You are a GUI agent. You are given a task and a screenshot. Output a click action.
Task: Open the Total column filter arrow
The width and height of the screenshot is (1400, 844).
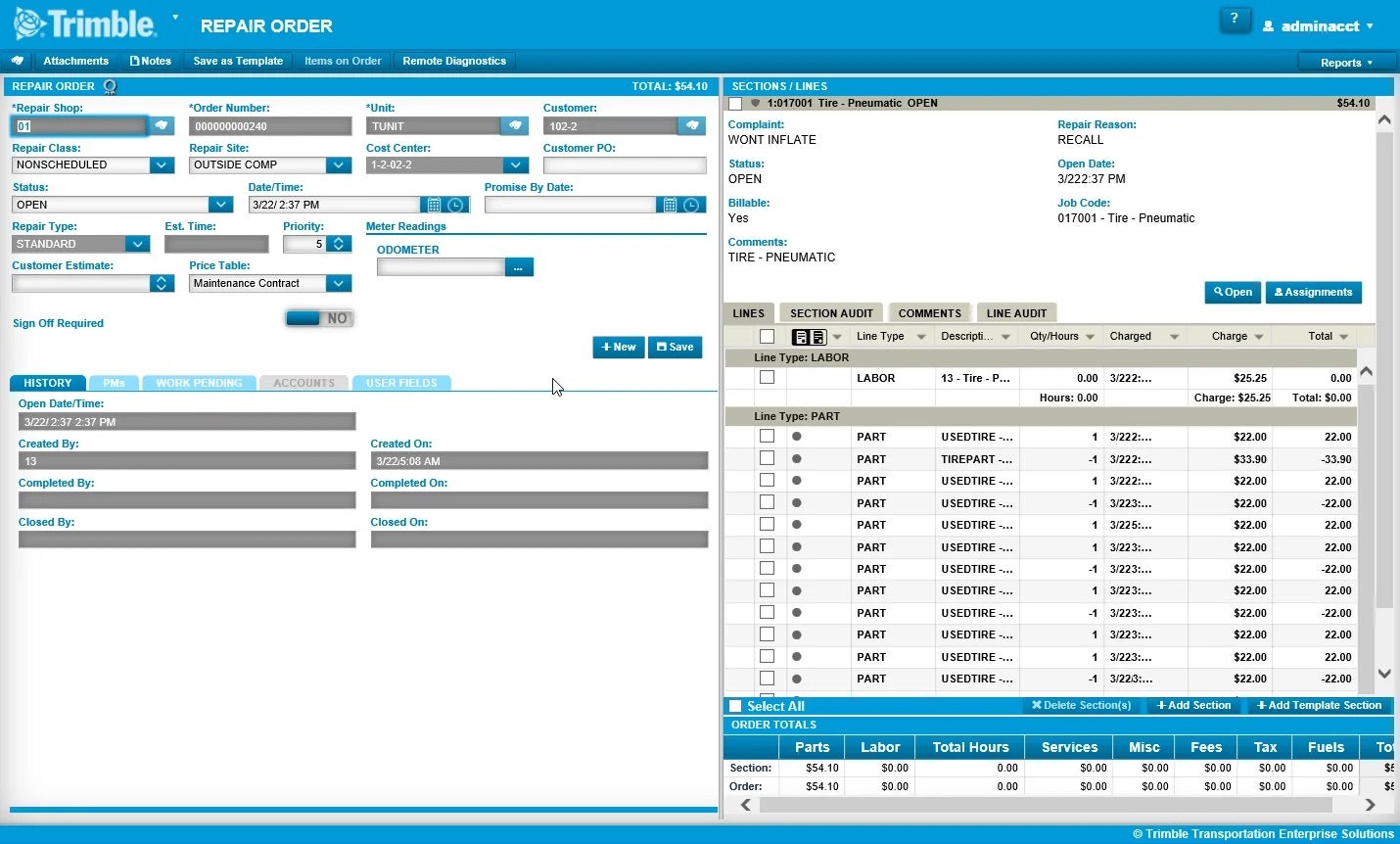[x=1343, y=337]
